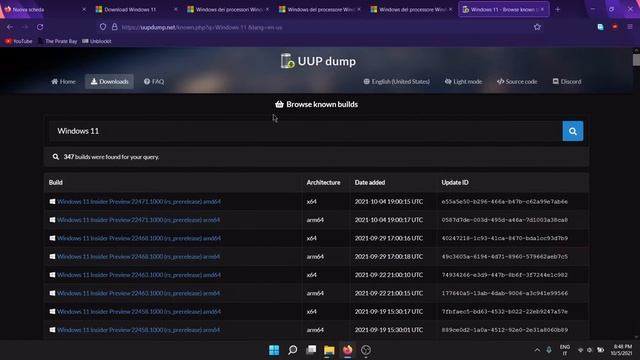Open build 22458.1000 amd64 link
640x360 pixels.
(x=139, y=312)
